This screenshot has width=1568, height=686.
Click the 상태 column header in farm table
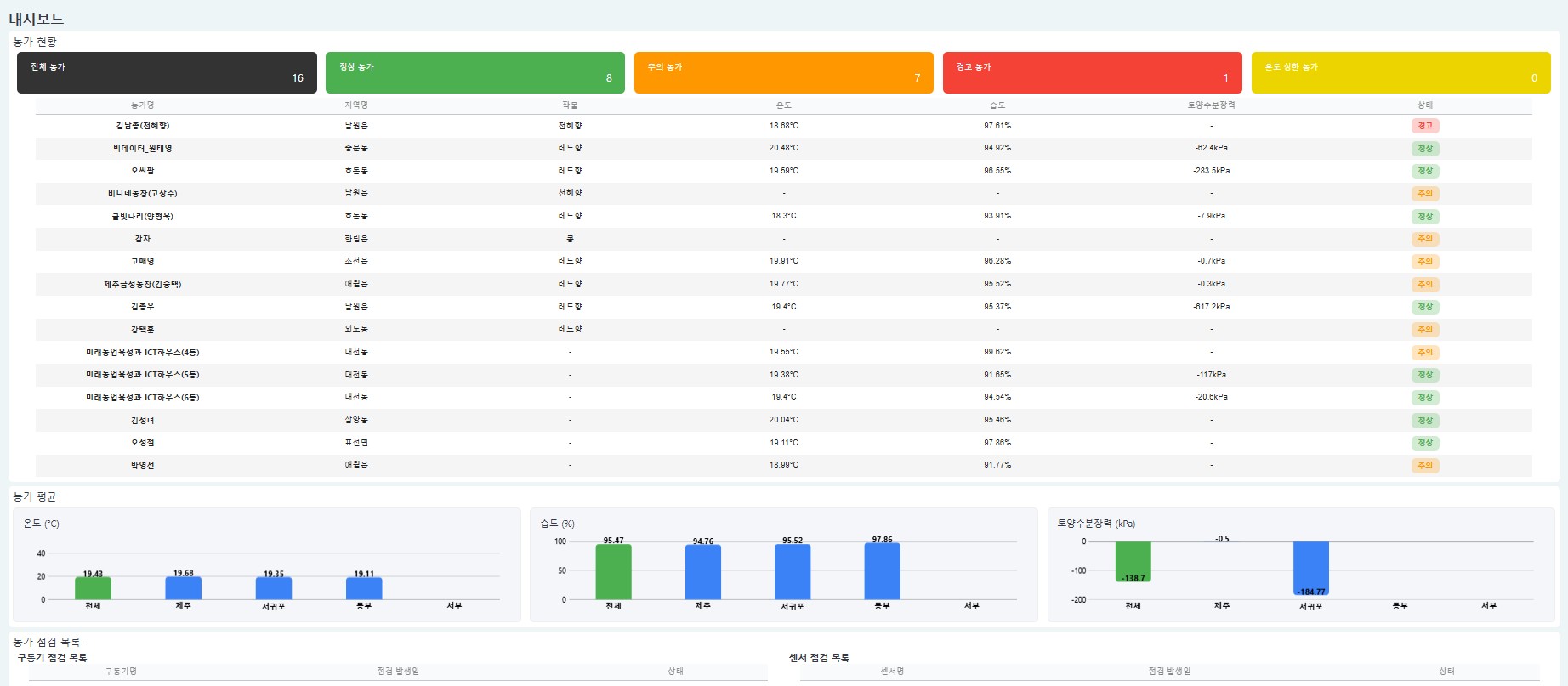pyautogui.click(x=1425, y=105)
